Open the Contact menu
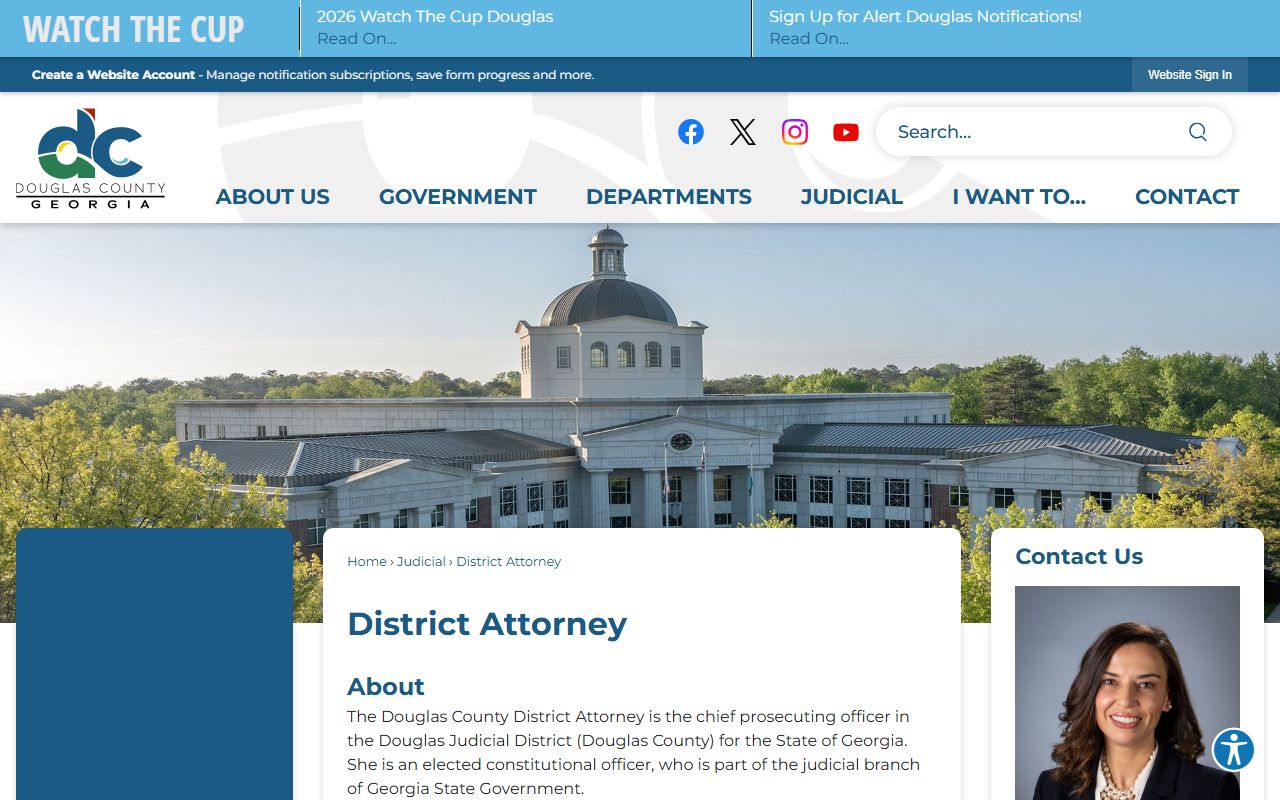 (x=1187, y=197)
